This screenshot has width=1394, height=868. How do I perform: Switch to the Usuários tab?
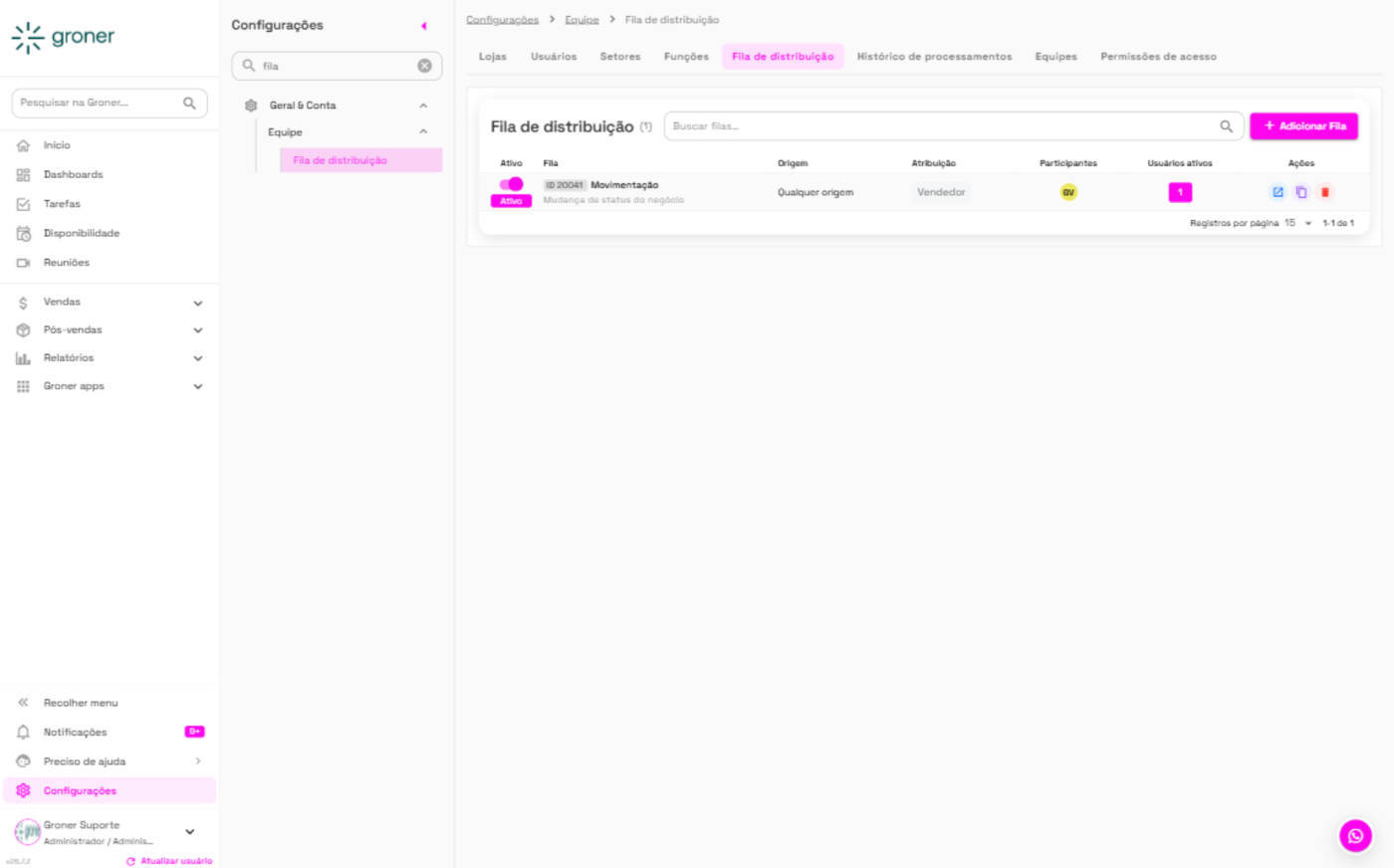point(554,57)
